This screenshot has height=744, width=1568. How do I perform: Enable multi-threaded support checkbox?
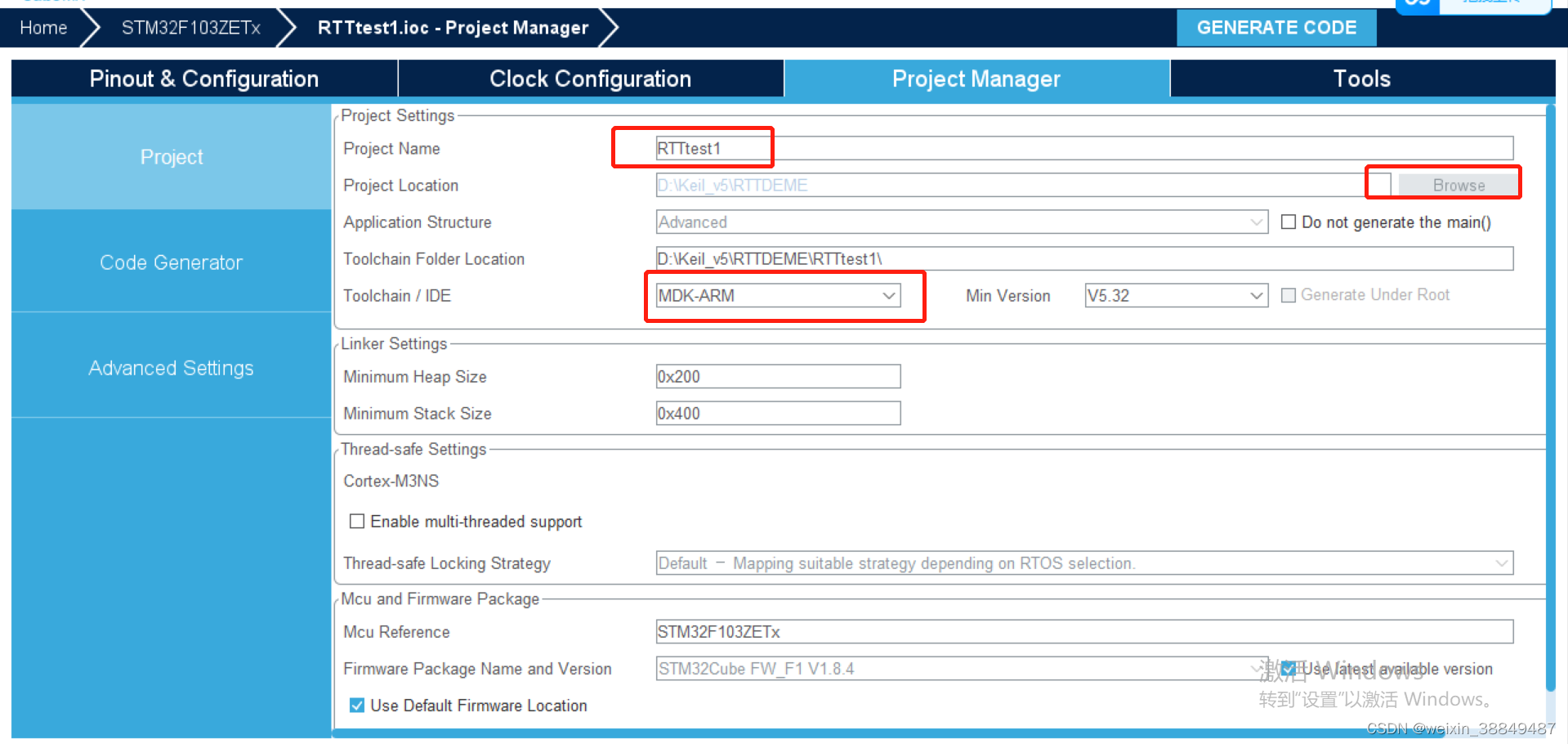[357, 522]
